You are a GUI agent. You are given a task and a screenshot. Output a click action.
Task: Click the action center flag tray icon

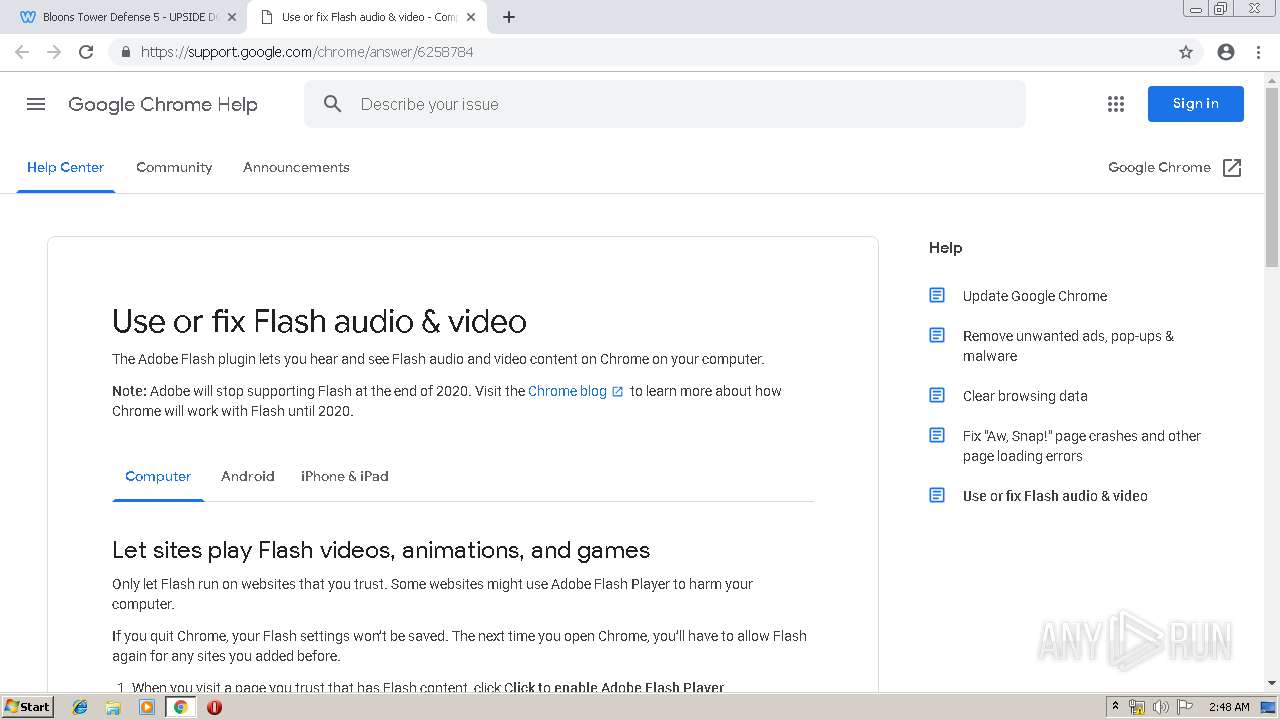(1185, 707)
